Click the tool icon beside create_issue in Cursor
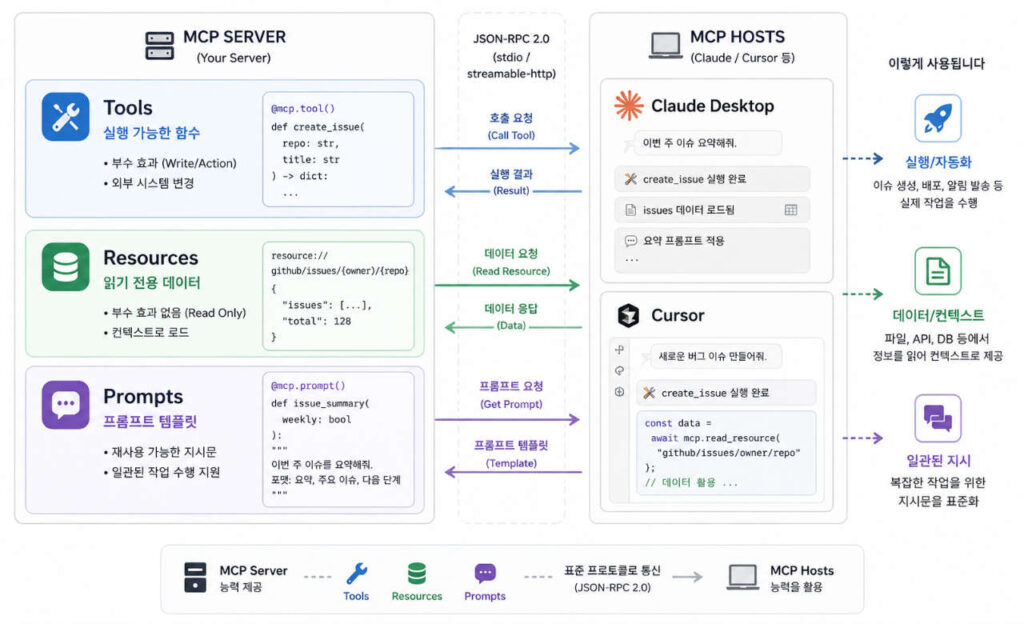1024x624 pixels. 648,393
